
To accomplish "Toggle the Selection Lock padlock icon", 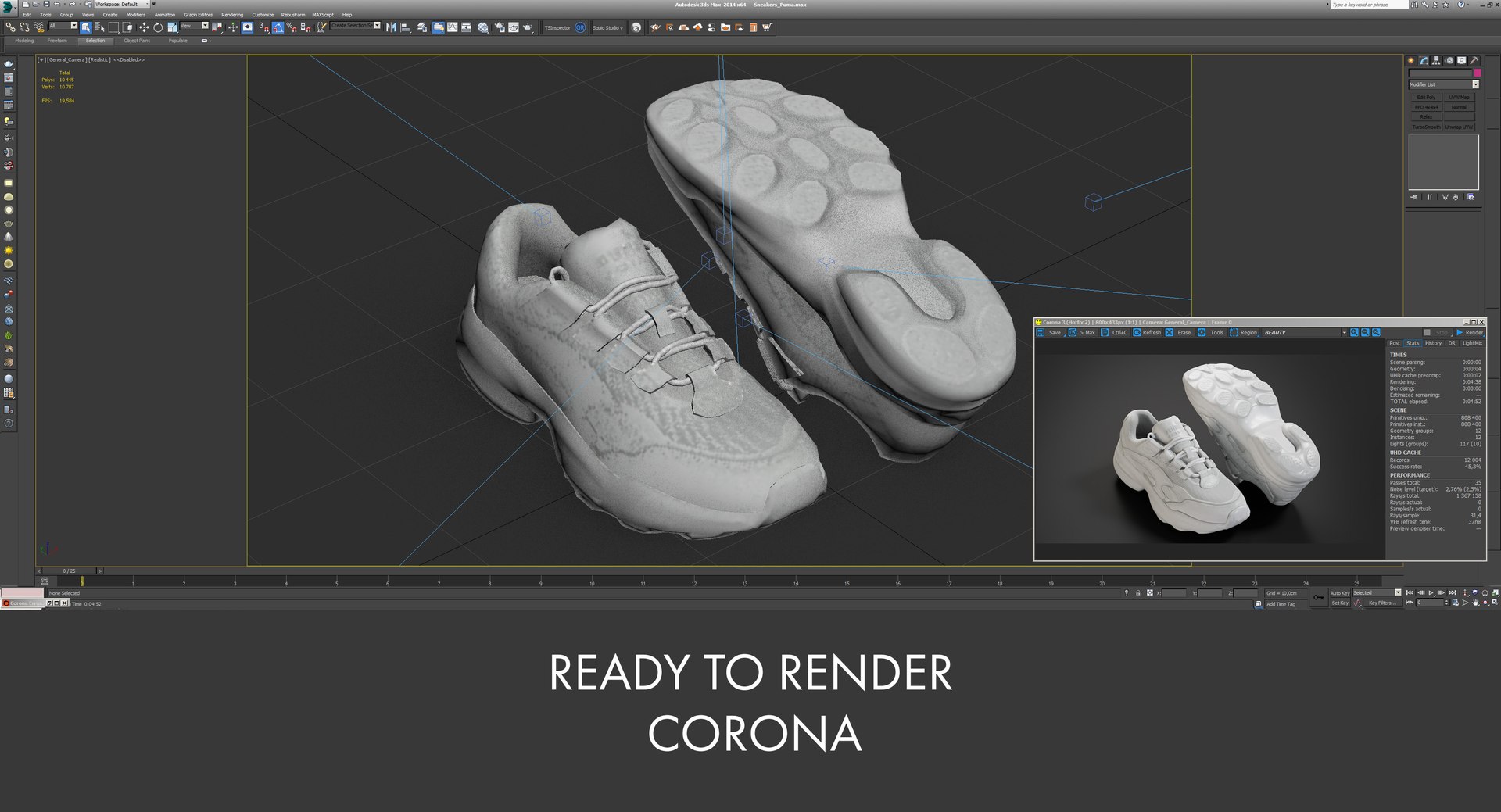I will [1138, 593].
